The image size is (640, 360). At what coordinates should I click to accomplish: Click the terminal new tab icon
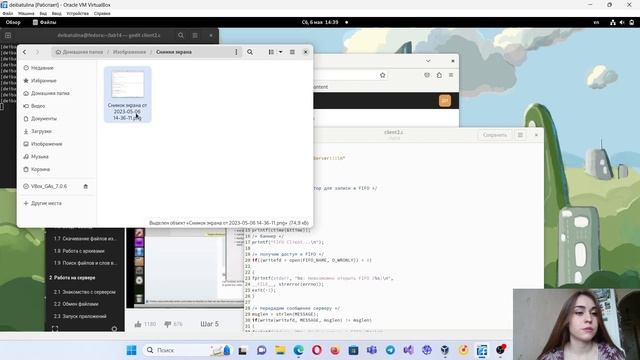click(8, 36)
